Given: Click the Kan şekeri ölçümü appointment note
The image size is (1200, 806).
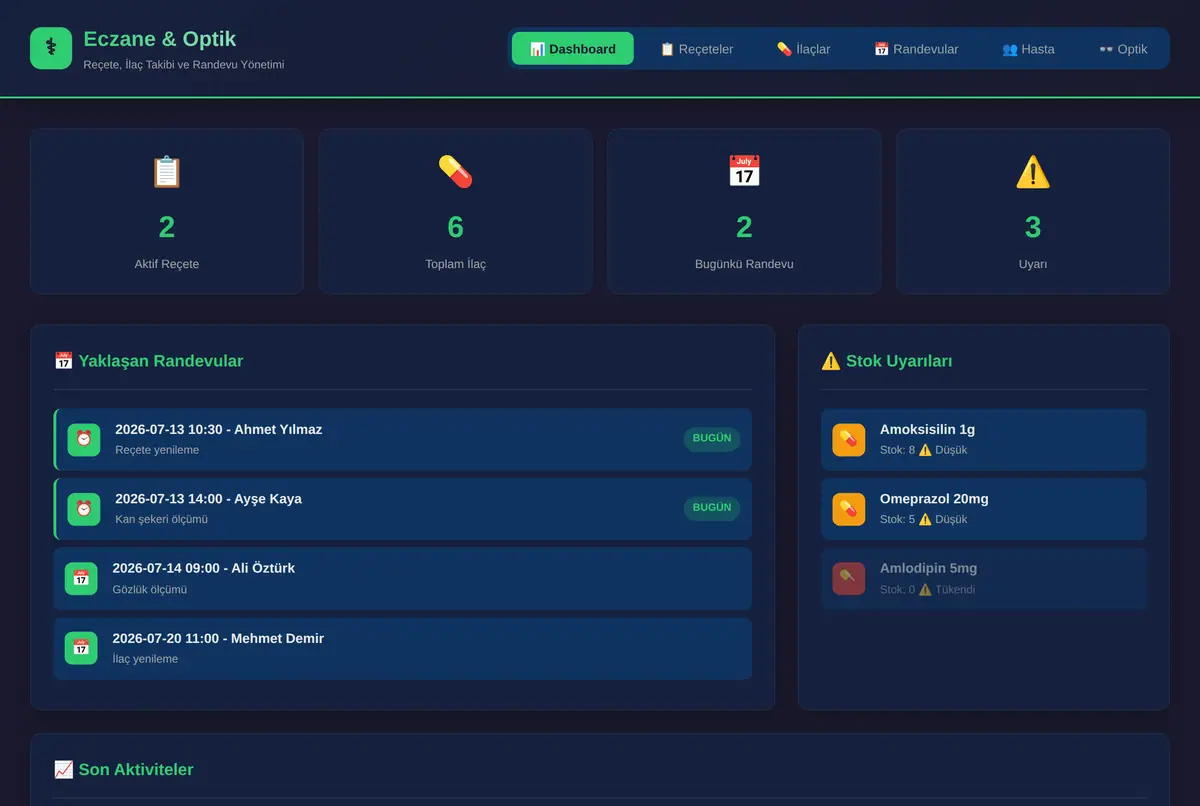Looking at the screenshot, I should tap(161, 520).
